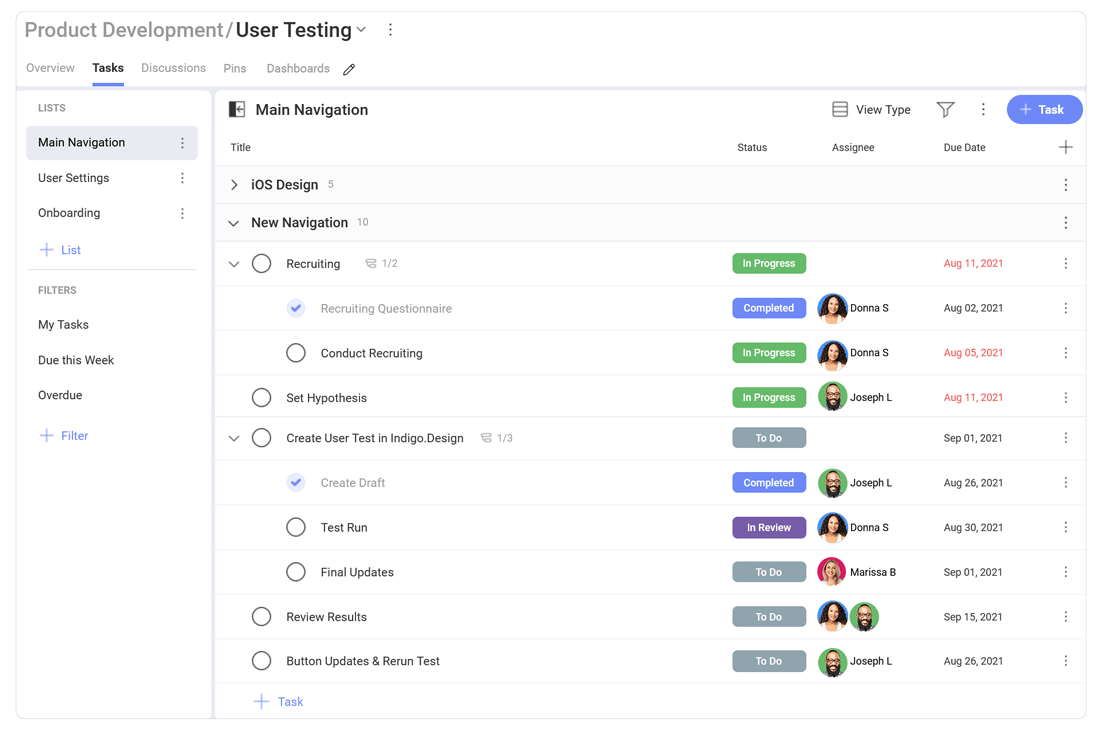Expand the iOS Design section
1100x732 pixels.
pos(234,185)
